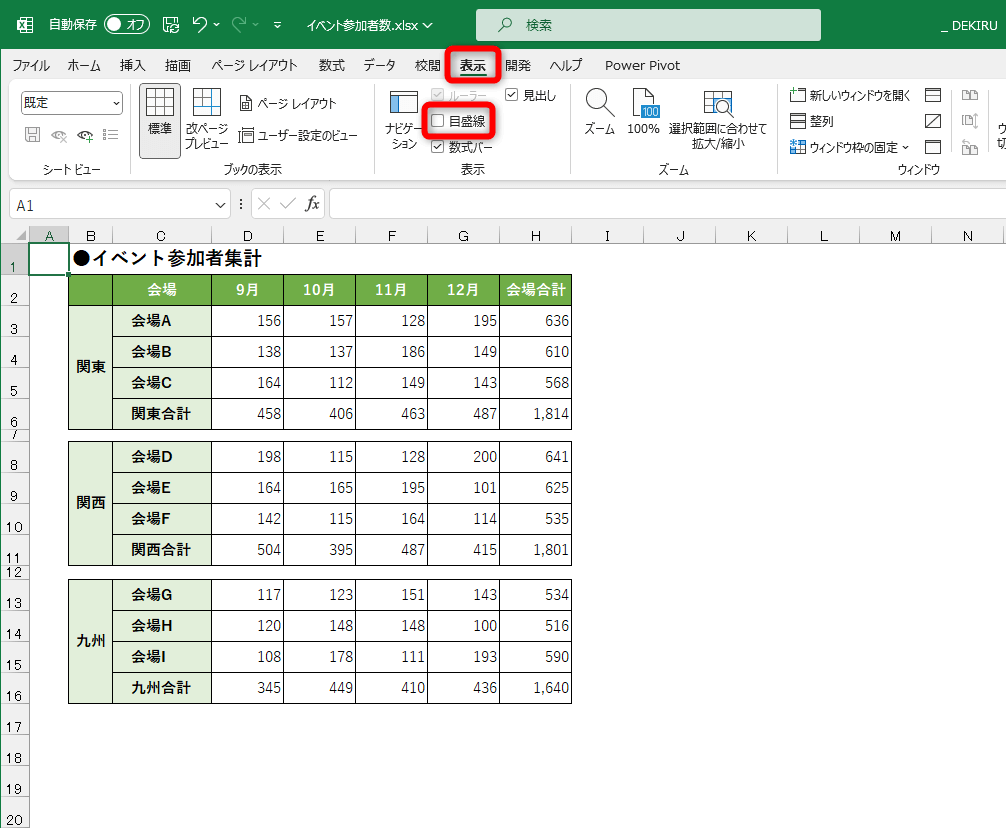Expand the sheet view 既定 dropdown
Image resolution: width=1006 pixels, height=828 pixels.
115,103
